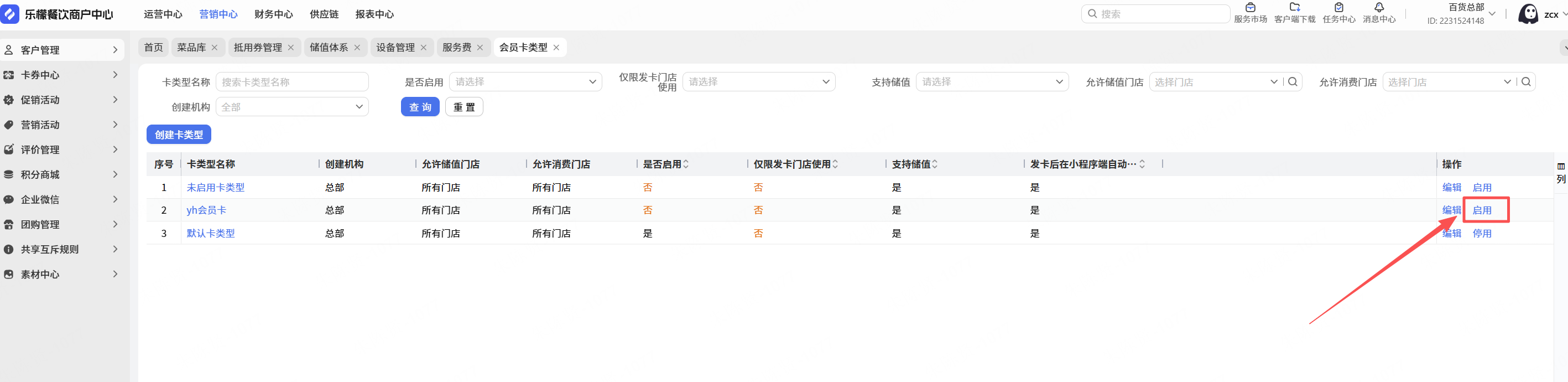Sort by 支持储值 column header
Screen dimensions: 1568x382
point(934,164)
